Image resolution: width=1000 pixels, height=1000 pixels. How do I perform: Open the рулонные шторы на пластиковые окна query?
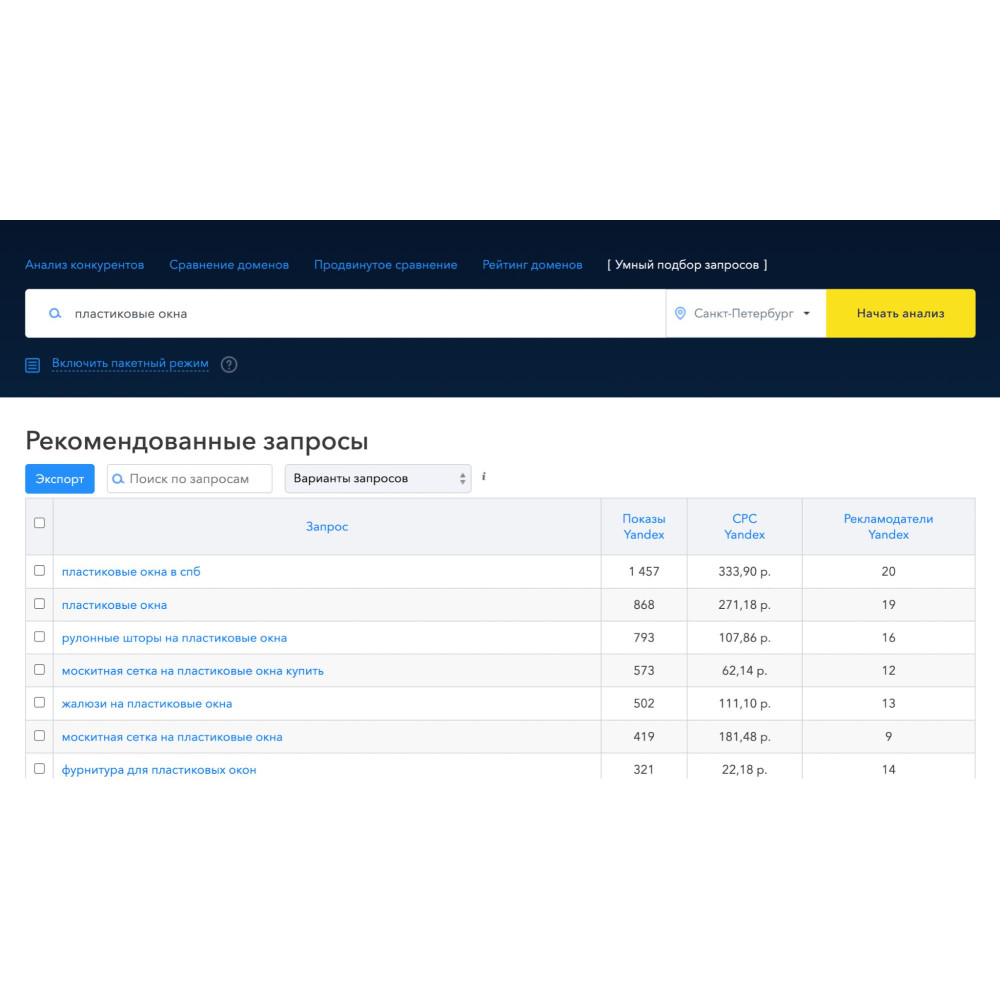pos(174,638)
